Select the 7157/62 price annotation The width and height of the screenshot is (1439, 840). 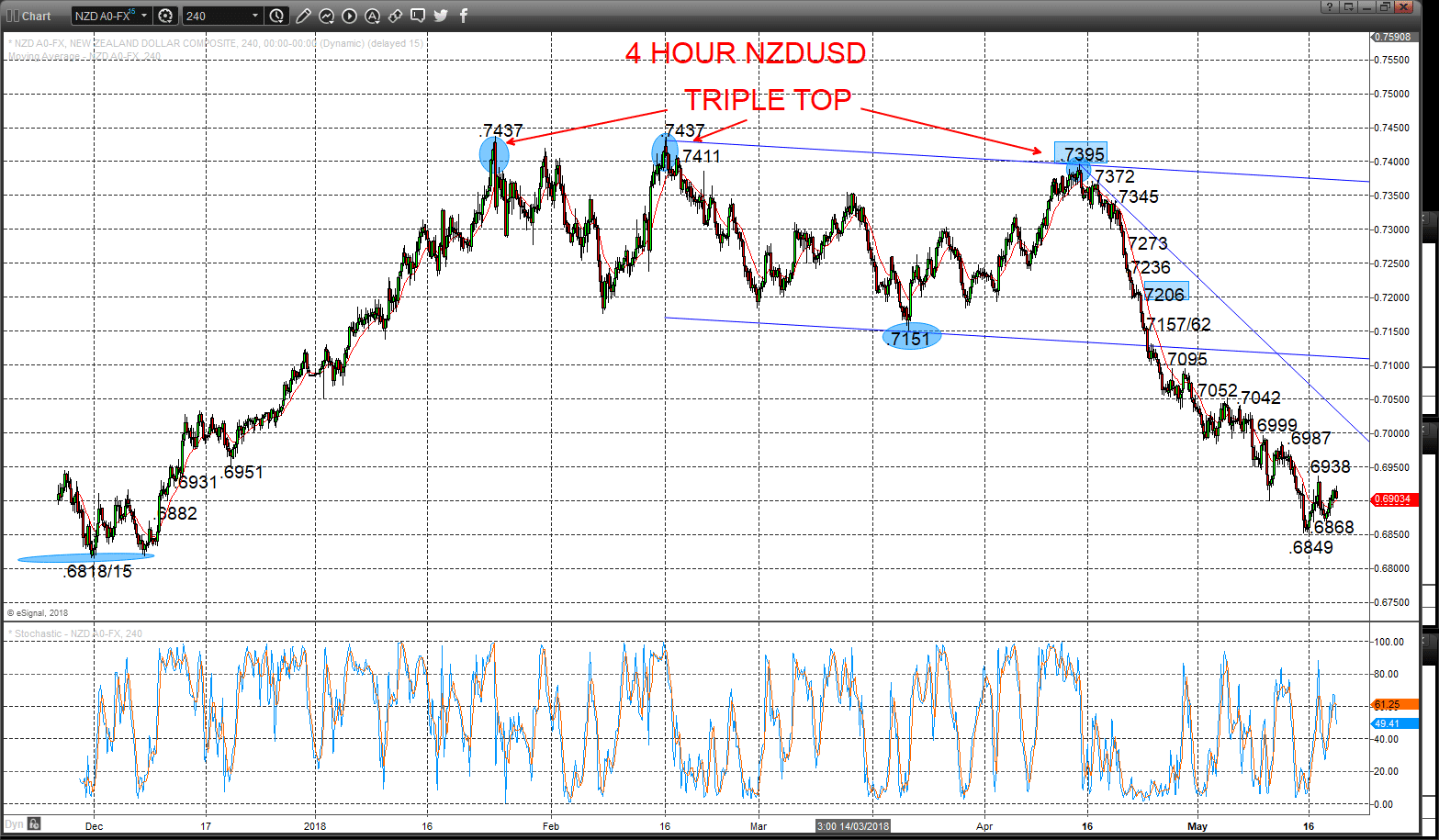point(1178,324)
